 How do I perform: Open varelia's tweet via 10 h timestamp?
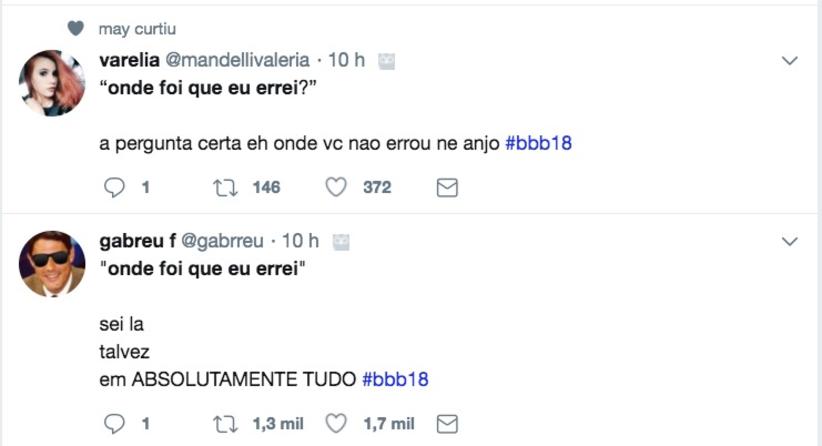click(346, 60)
